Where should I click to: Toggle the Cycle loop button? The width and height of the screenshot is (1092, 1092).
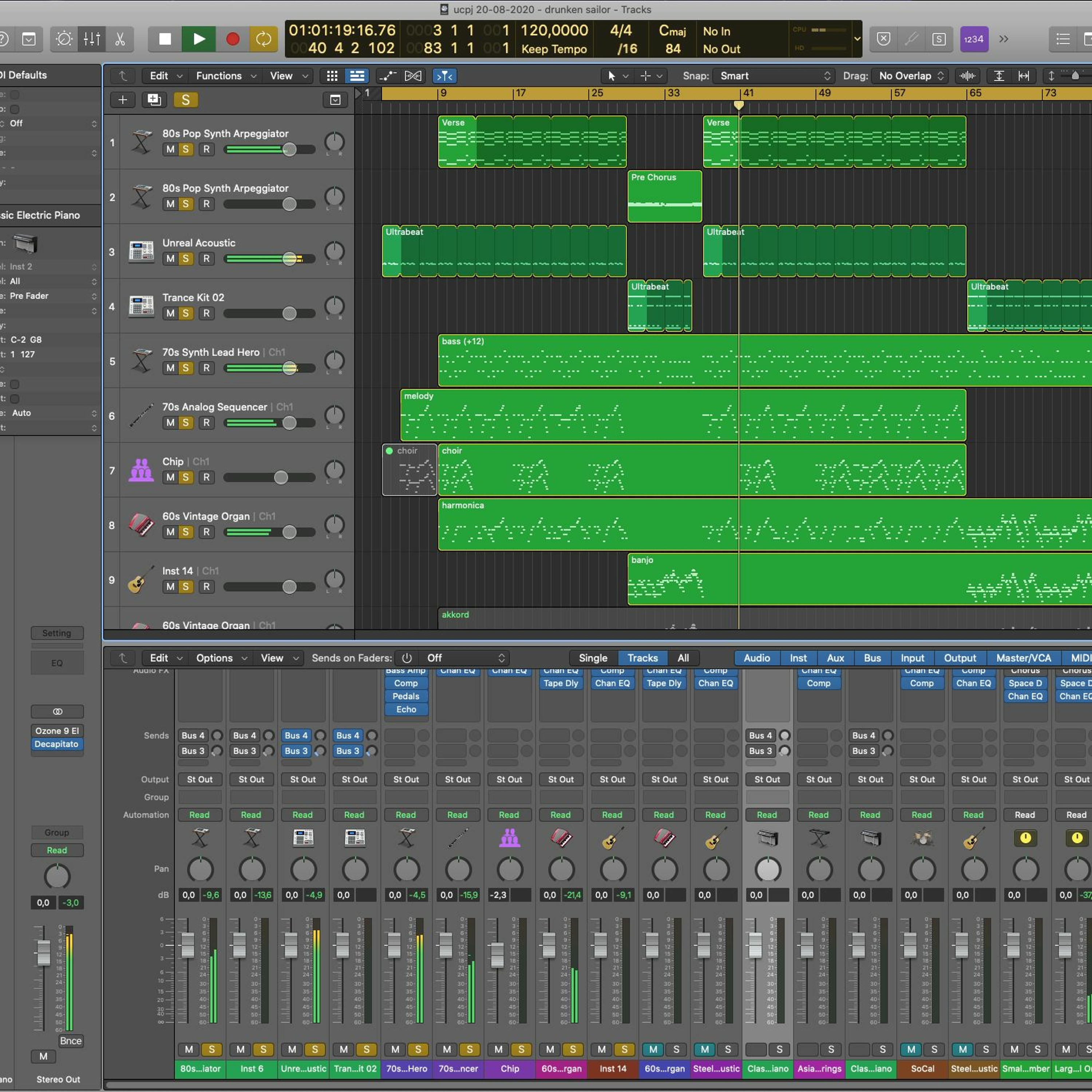pos(264,39)
